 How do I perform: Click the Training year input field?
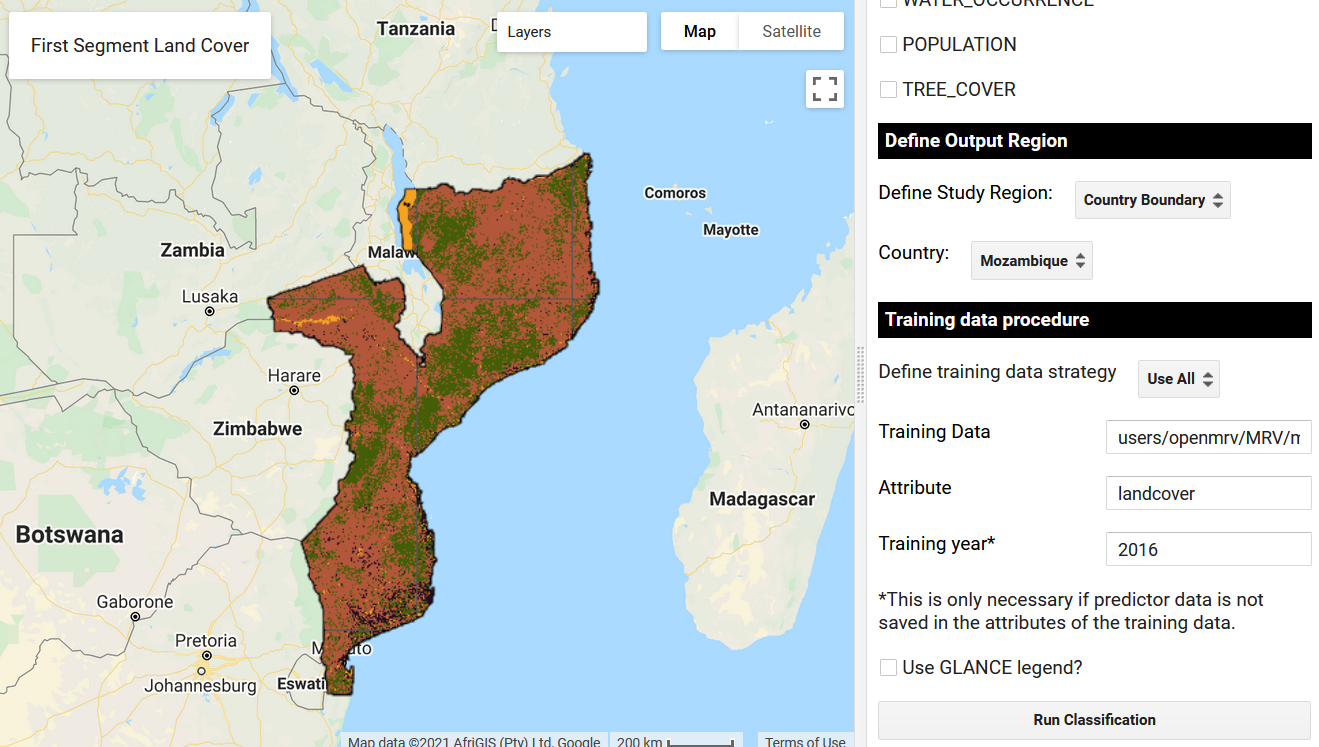(x=1208, y=549)
